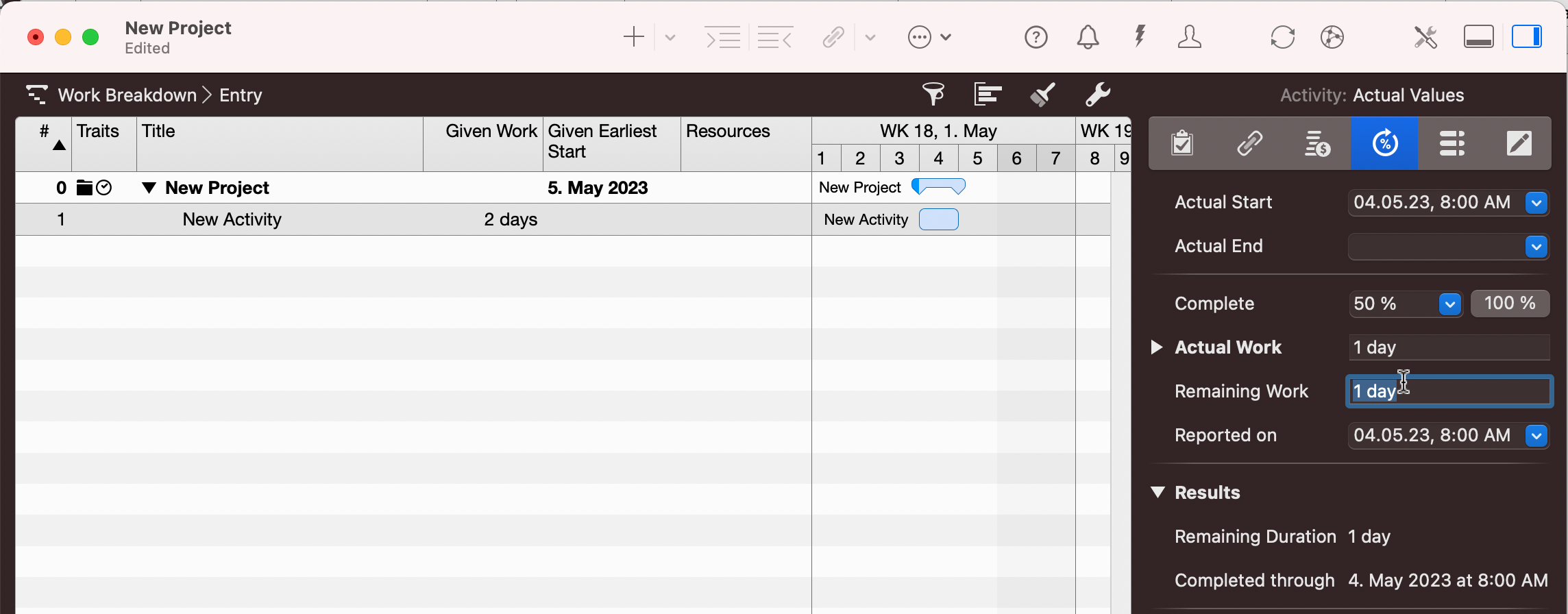
Task: Toggle the right inspector sidebar
Action: (x=1526, y=37)
